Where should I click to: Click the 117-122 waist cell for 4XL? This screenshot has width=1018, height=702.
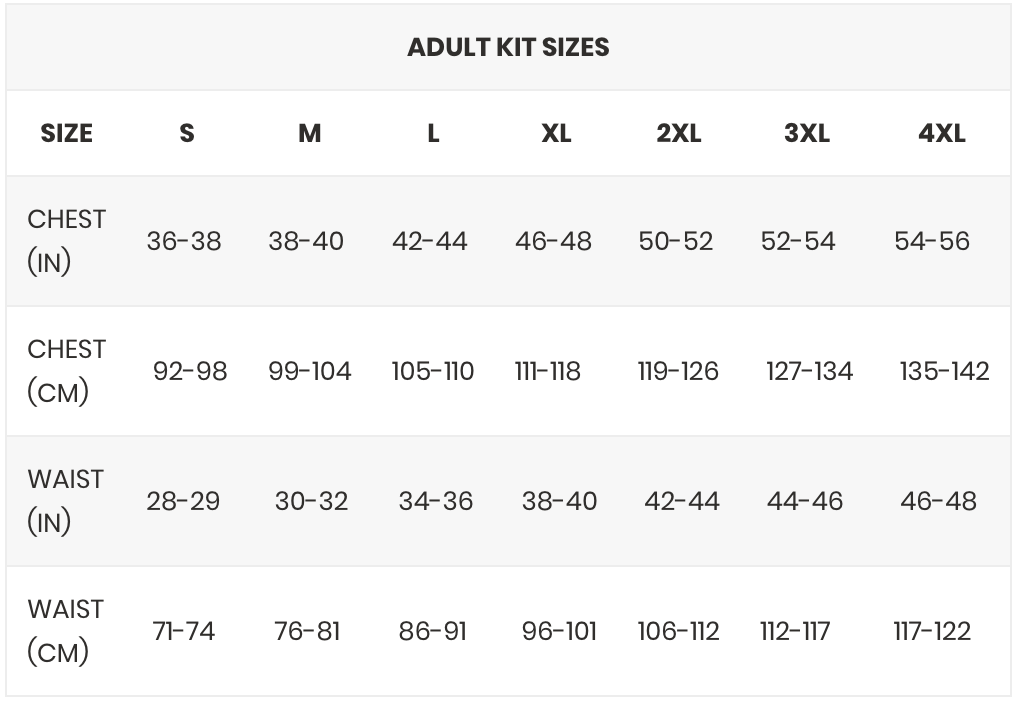(932, 631)
